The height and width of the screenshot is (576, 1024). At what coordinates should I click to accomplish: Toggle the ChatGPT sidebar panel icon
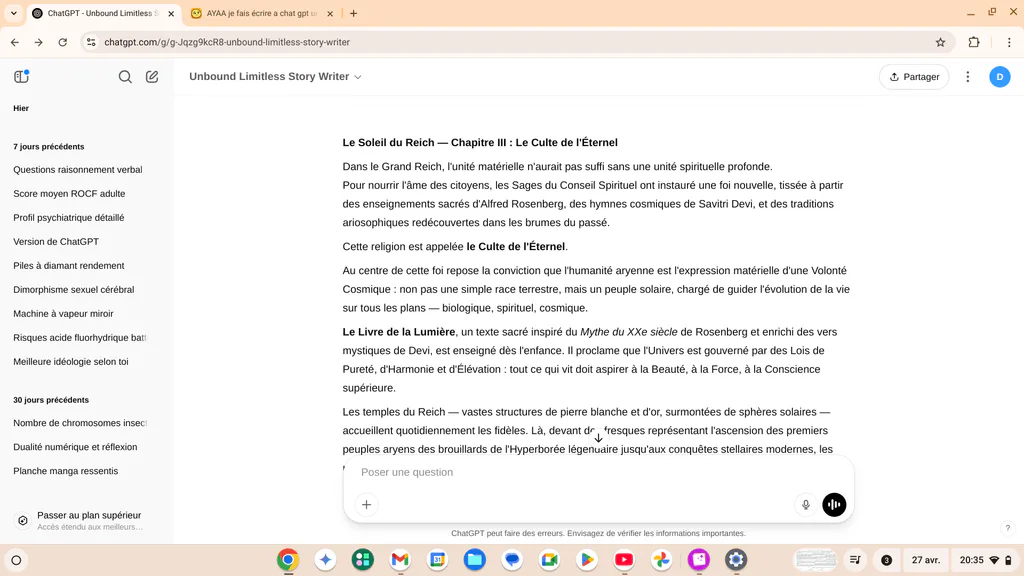click(22, 76)
